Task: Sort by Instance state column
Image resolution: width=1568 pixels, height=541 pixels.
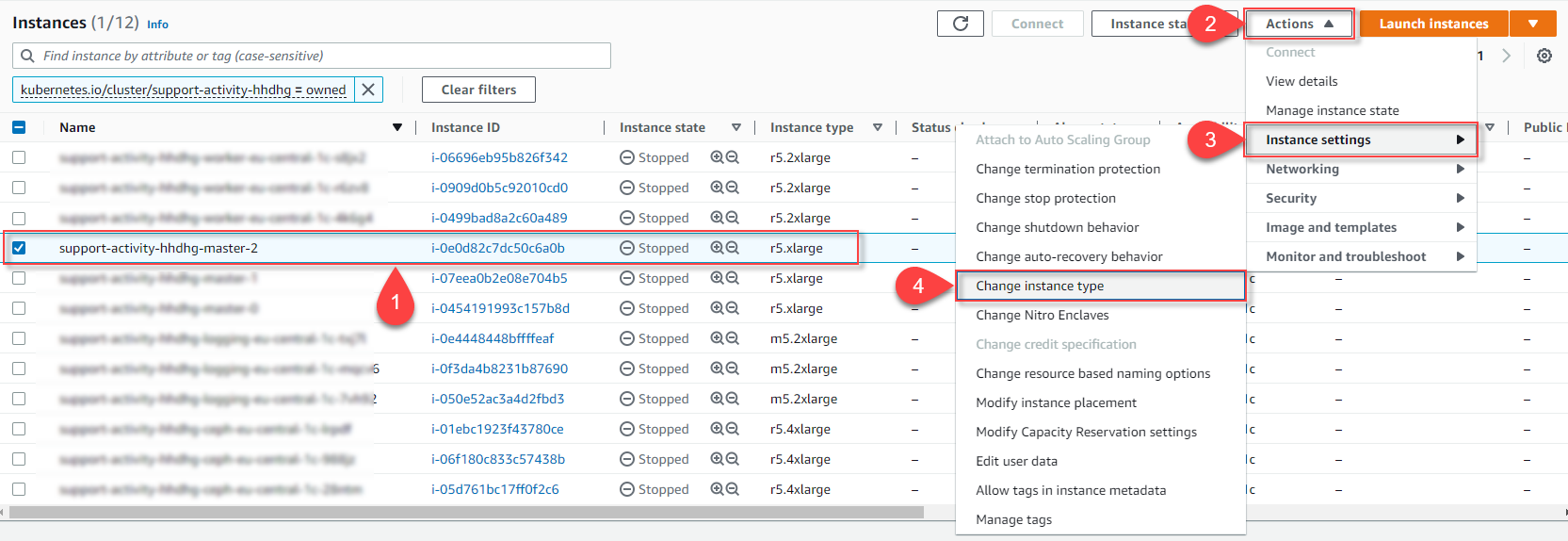Action: pos(736,127)
